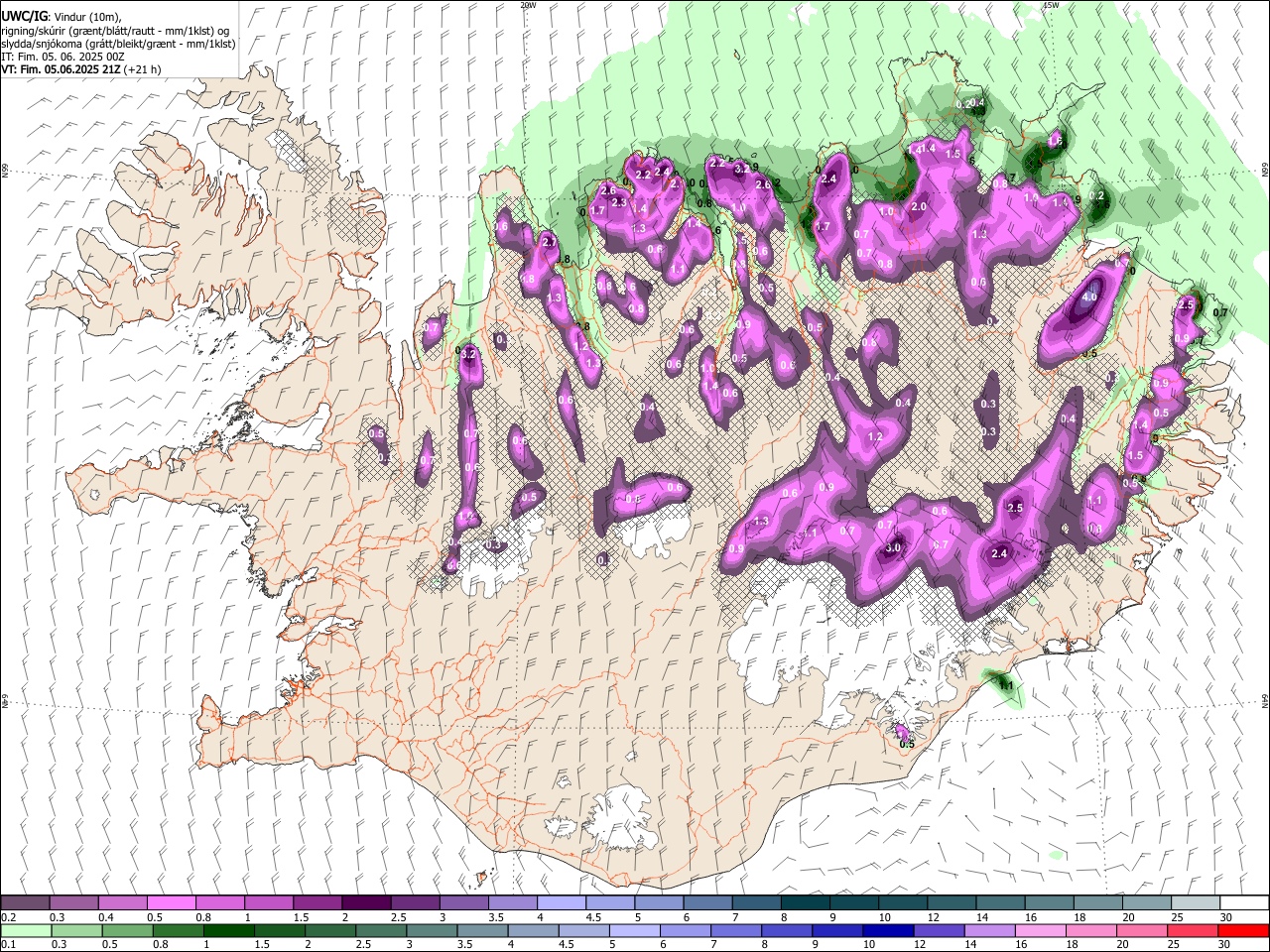Image resolution: width=1270 pixels, height=952 pixels.
Task: Pick the light purple rain swatch starting at 14
Action: 989,930
